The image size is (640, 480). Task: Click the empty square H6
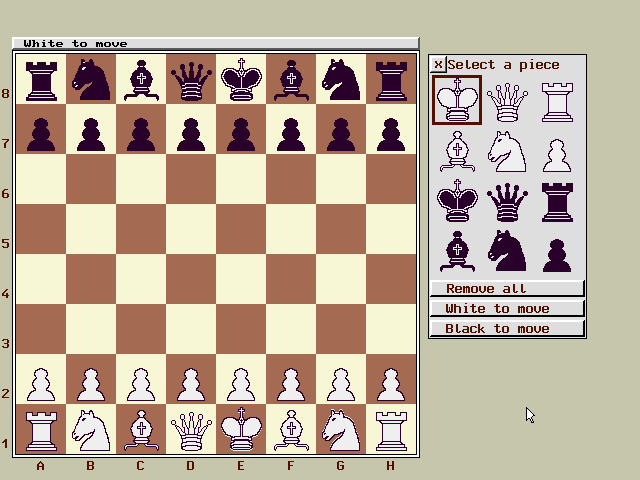coord(391,179)
